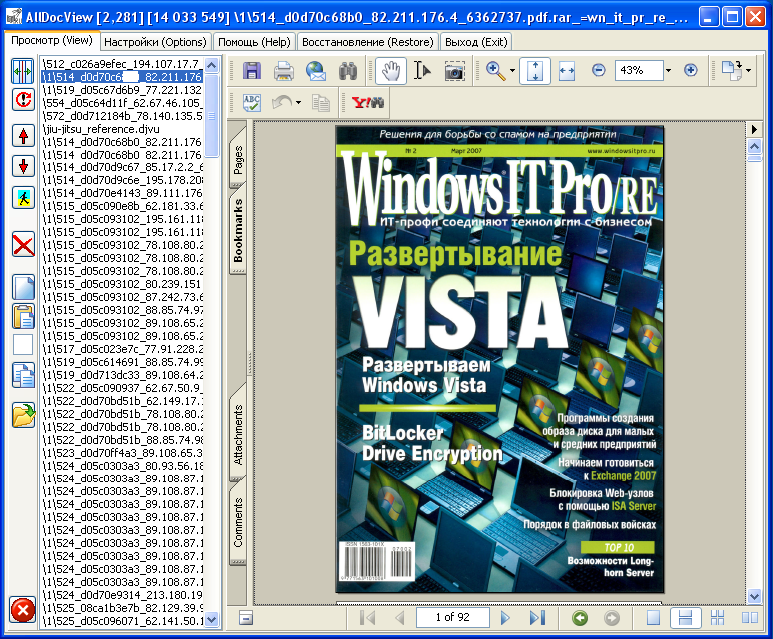
Task: Switch to continuous facing layout
Action: [x=717, y=617]
